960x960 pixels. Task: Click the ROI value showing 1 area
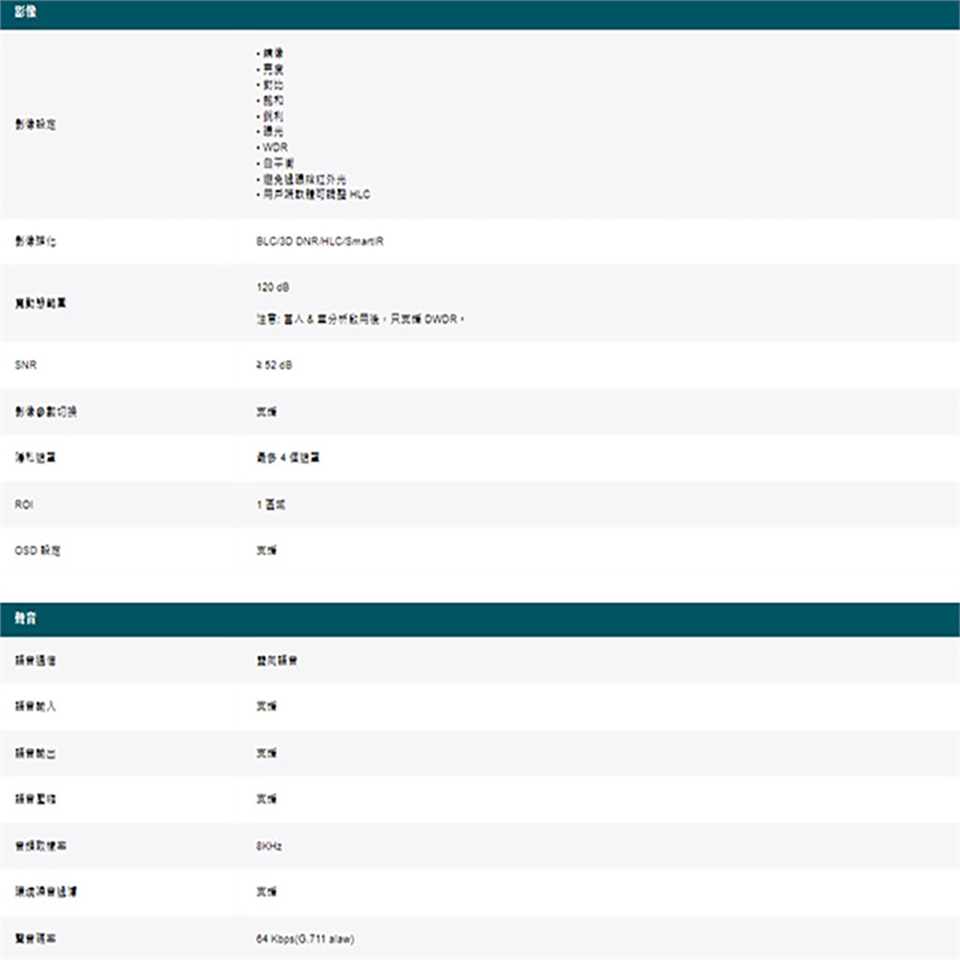pyautogui.click(x=272, y=505)
